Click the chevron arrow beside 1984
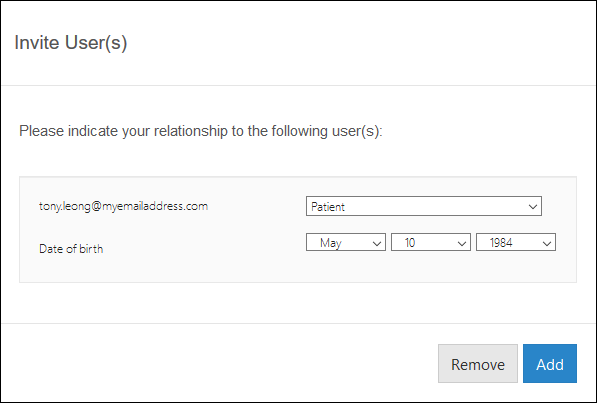 click(x=547, y=244)
